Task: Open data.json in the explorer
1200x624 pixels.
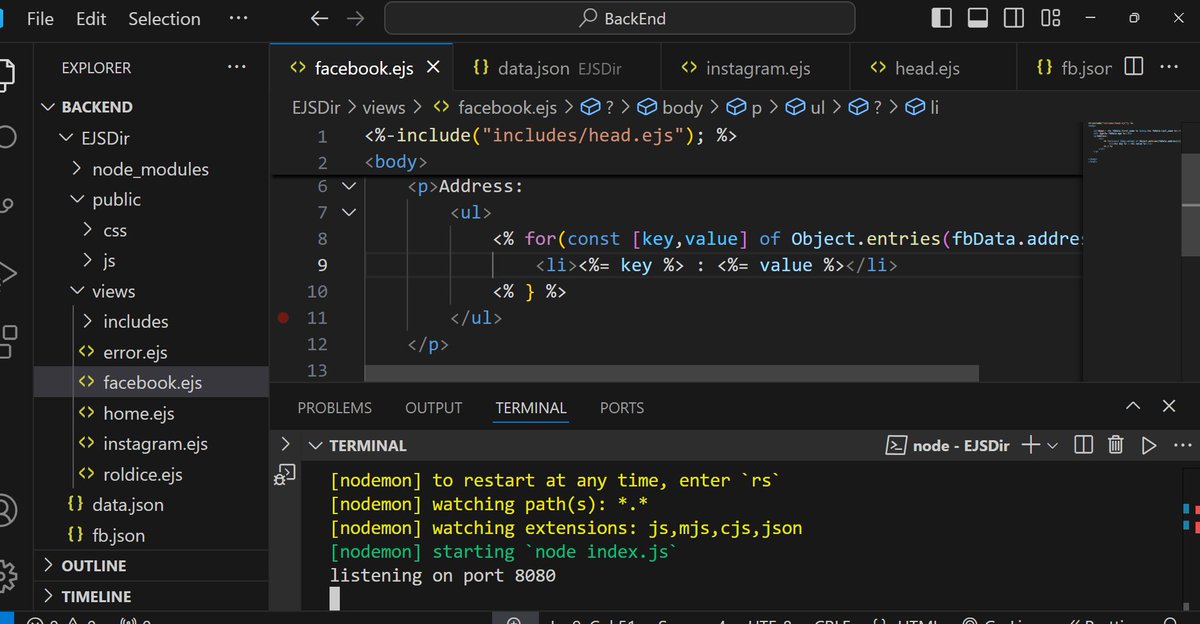Action: click(x=152, y=505)
